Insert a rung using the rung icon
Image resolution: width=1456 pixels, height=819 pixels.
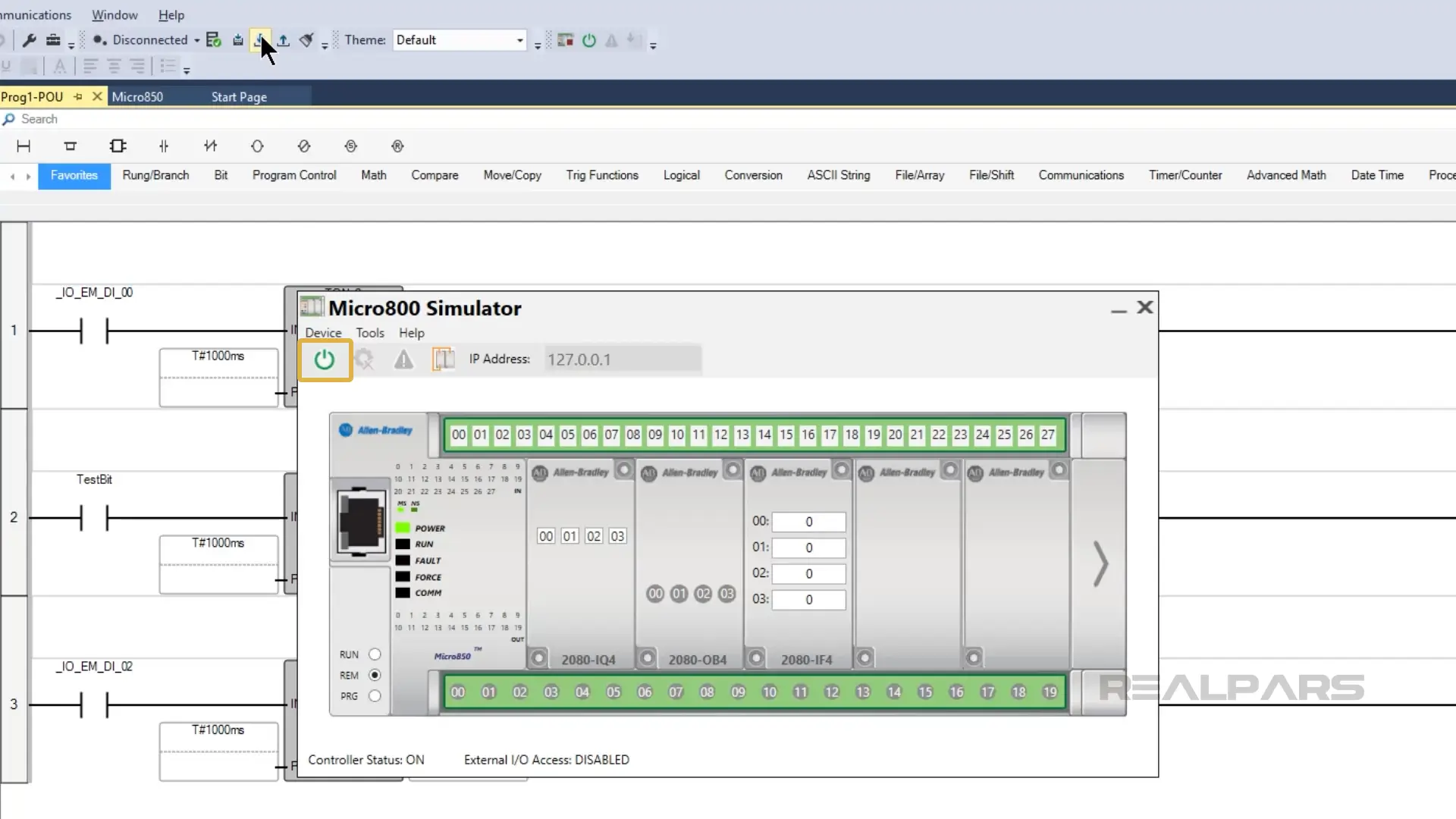click(24, 146)
